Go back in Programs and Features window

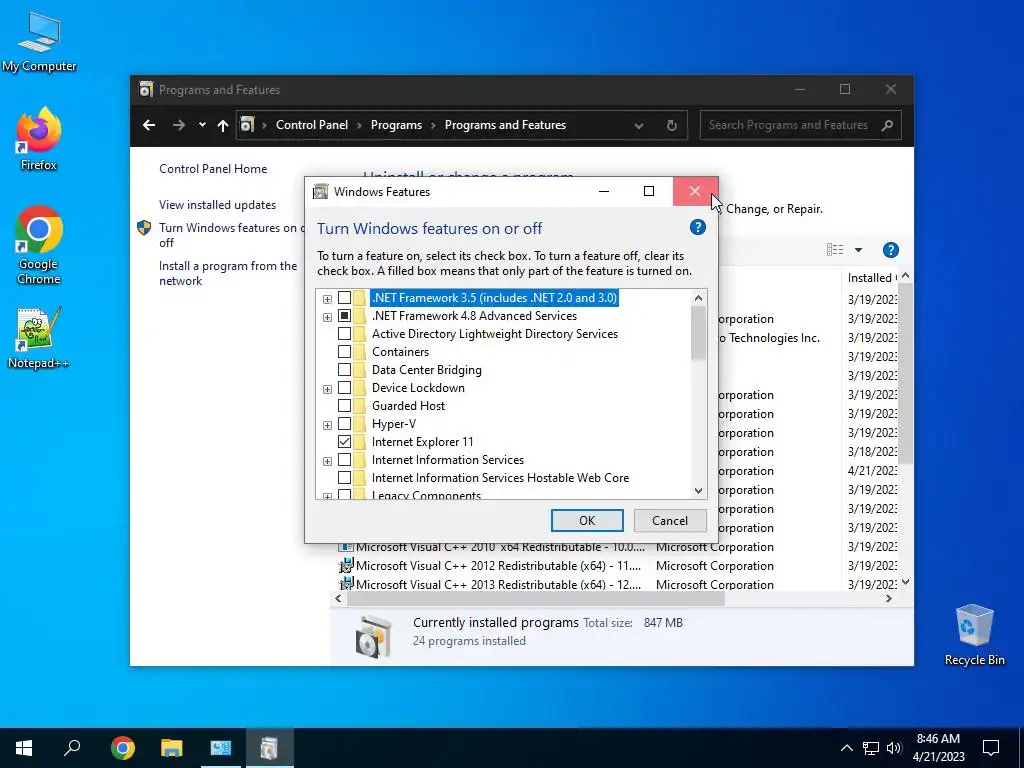(x=149, y=125)
